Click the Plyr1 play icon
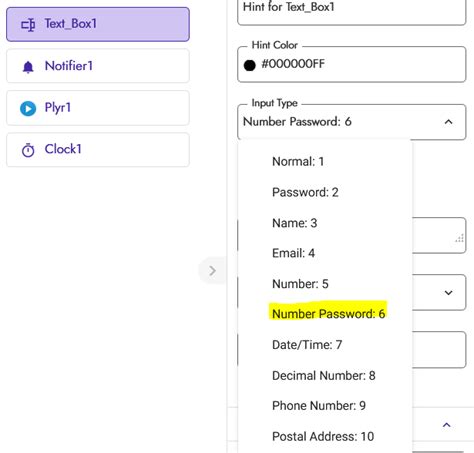The width and height of the screenshot is (474, 453). pyautogui.click(x=28, y=109)
